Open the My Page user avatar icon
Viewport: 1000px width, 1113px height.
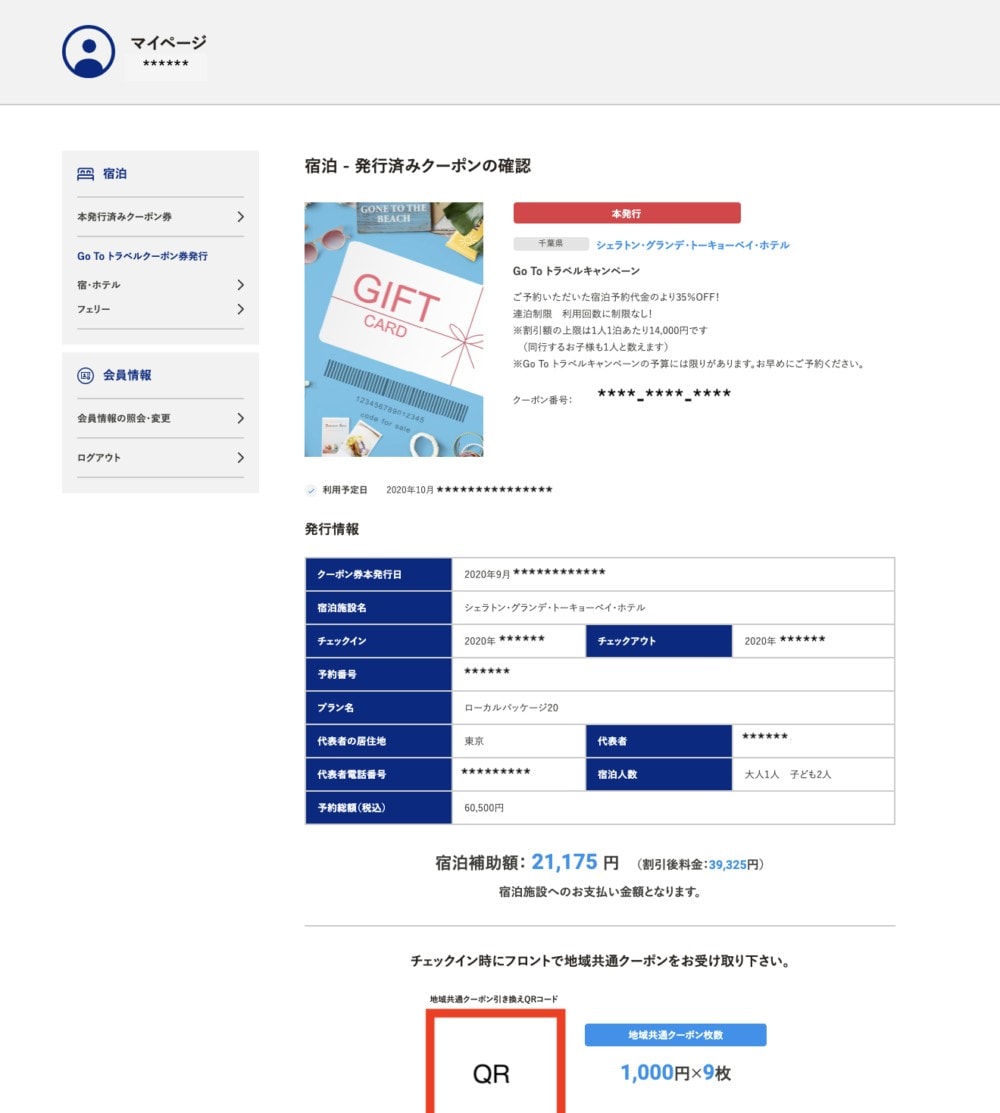(x=89, y=52)
